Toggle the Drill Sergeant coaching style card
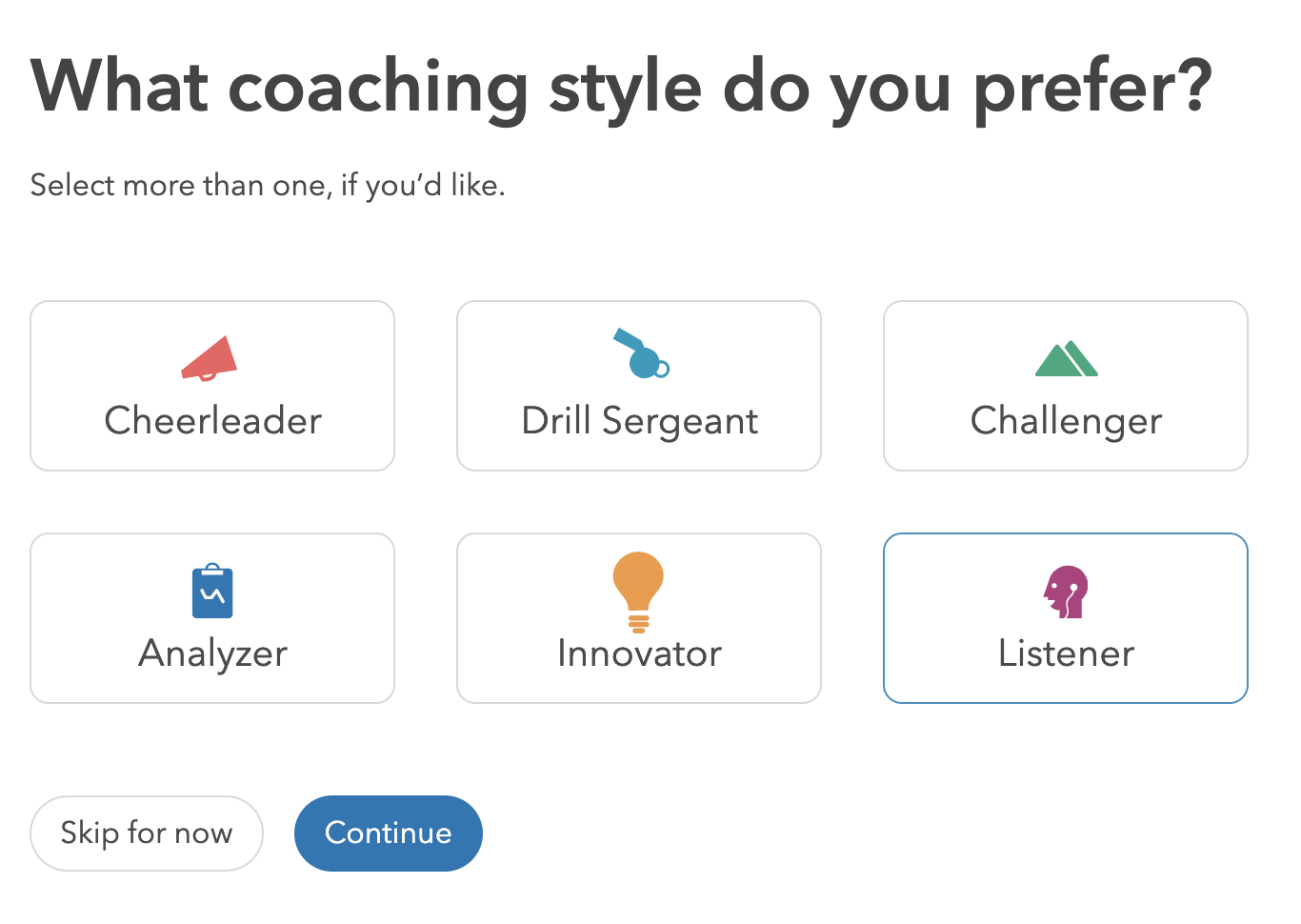1301x924 pixels. pyautogui.click(x=639, y=386)
